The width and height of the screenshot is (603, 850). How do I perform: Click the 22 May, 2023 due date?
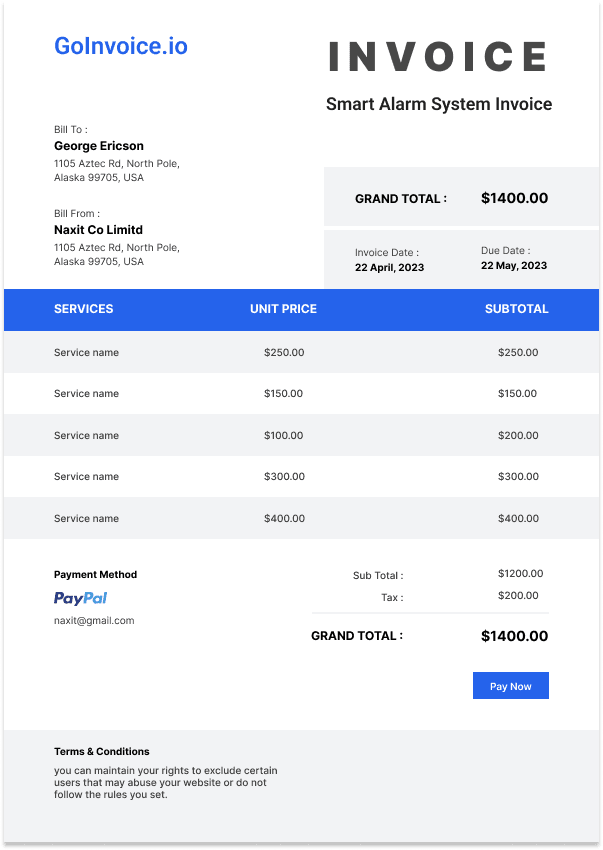[x=514, y=266]
